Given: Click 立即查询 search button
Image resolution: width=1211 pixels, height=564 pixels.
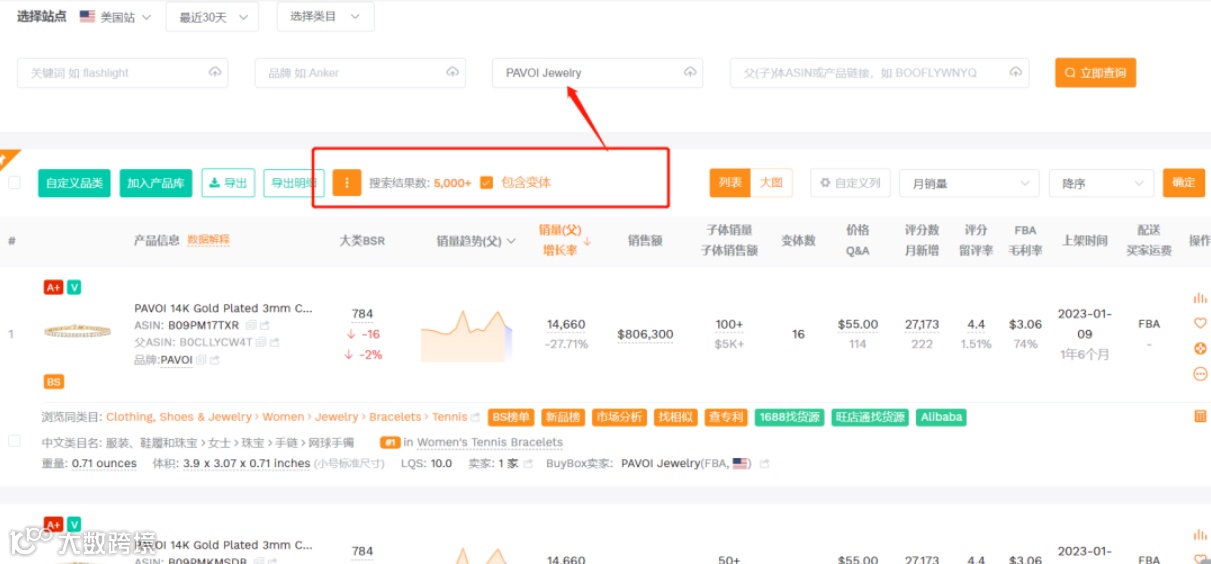Looking at the screenshot, I should tap(1095, 73).
